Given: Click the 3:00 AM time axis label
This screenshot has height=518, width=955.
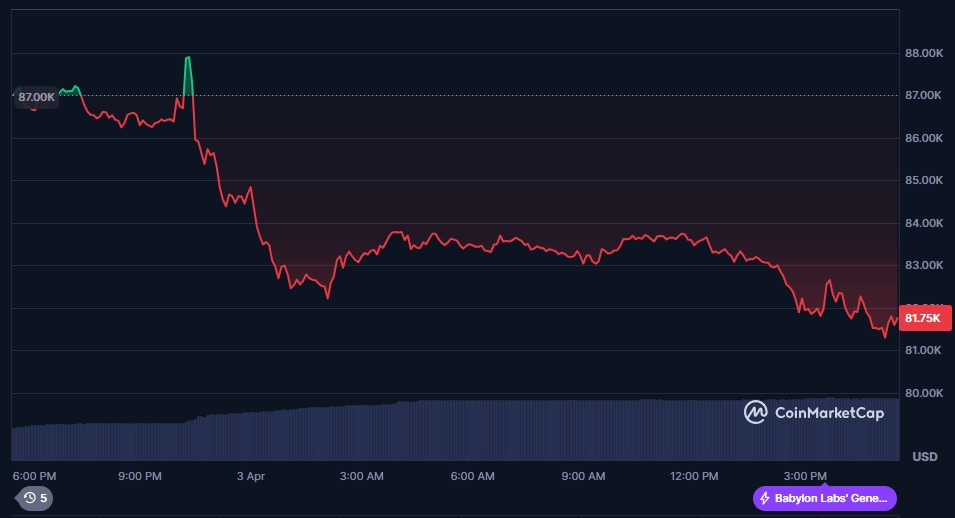Looking at the screenshot, I should [x=361, y=475].
